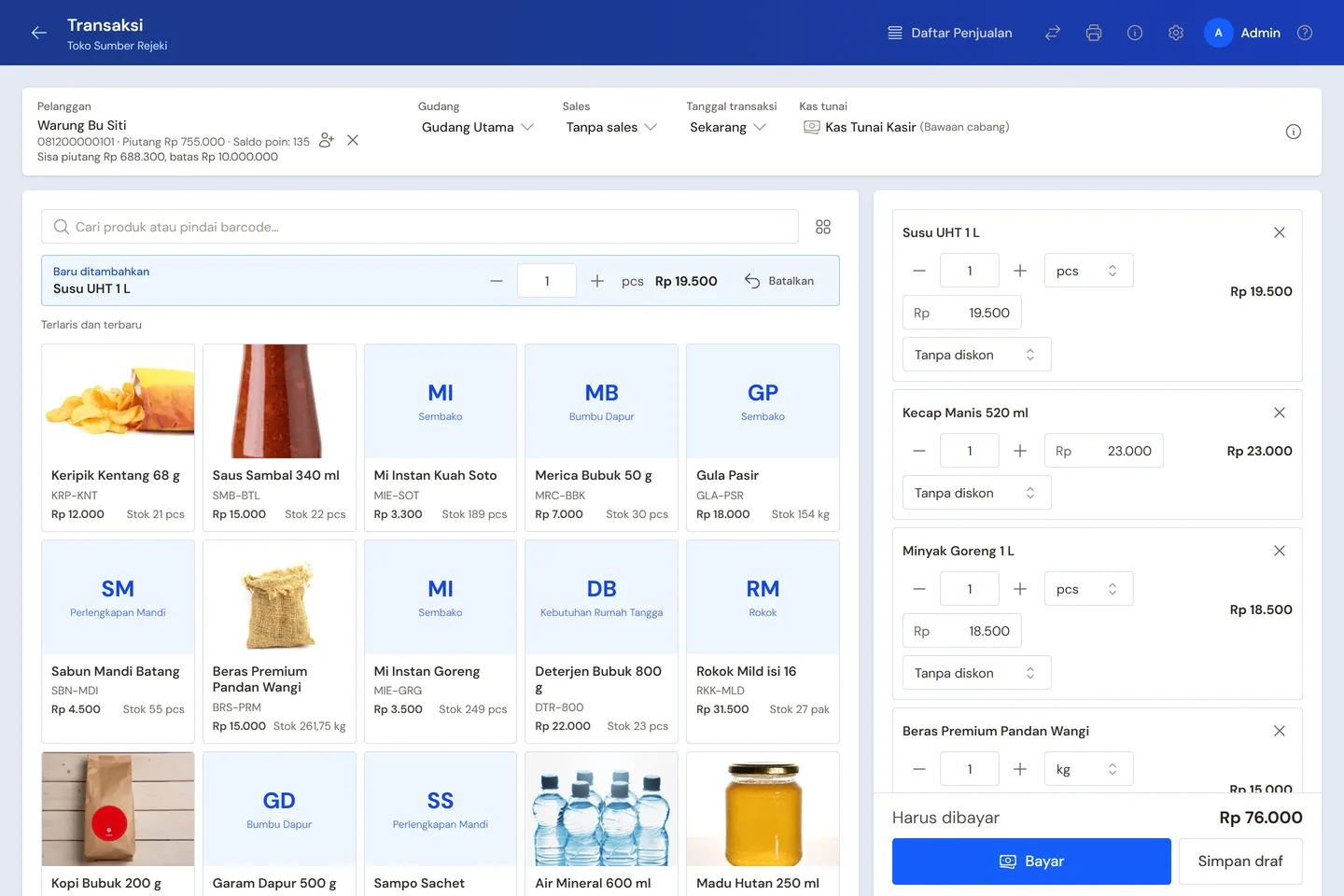Click Simpan draf button
1344x896 pixels.
(1240, 861)
